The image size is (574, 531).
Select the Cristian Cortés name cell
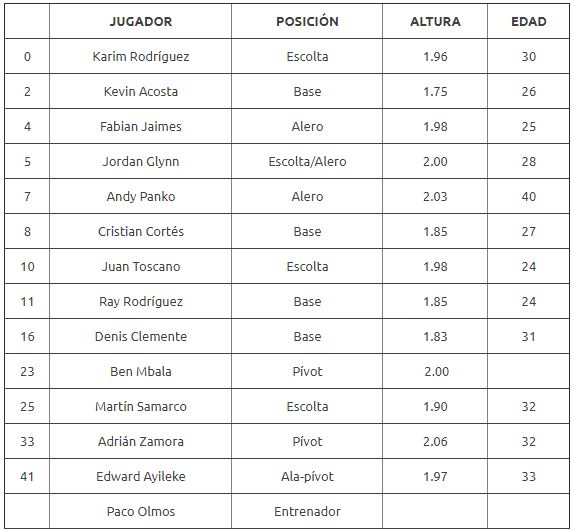141,231
